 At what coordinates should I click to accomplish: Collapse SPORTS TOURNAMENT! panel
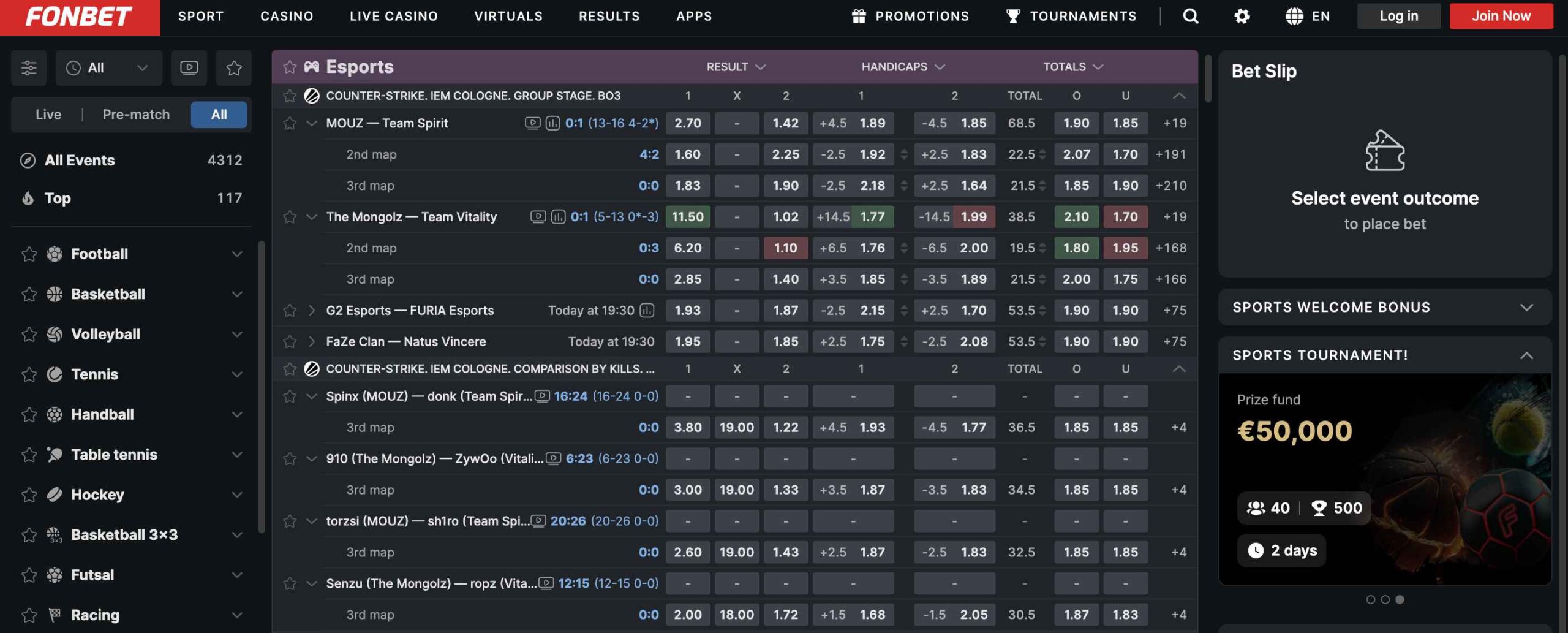pyautogui.click(x=1385, y=355)
